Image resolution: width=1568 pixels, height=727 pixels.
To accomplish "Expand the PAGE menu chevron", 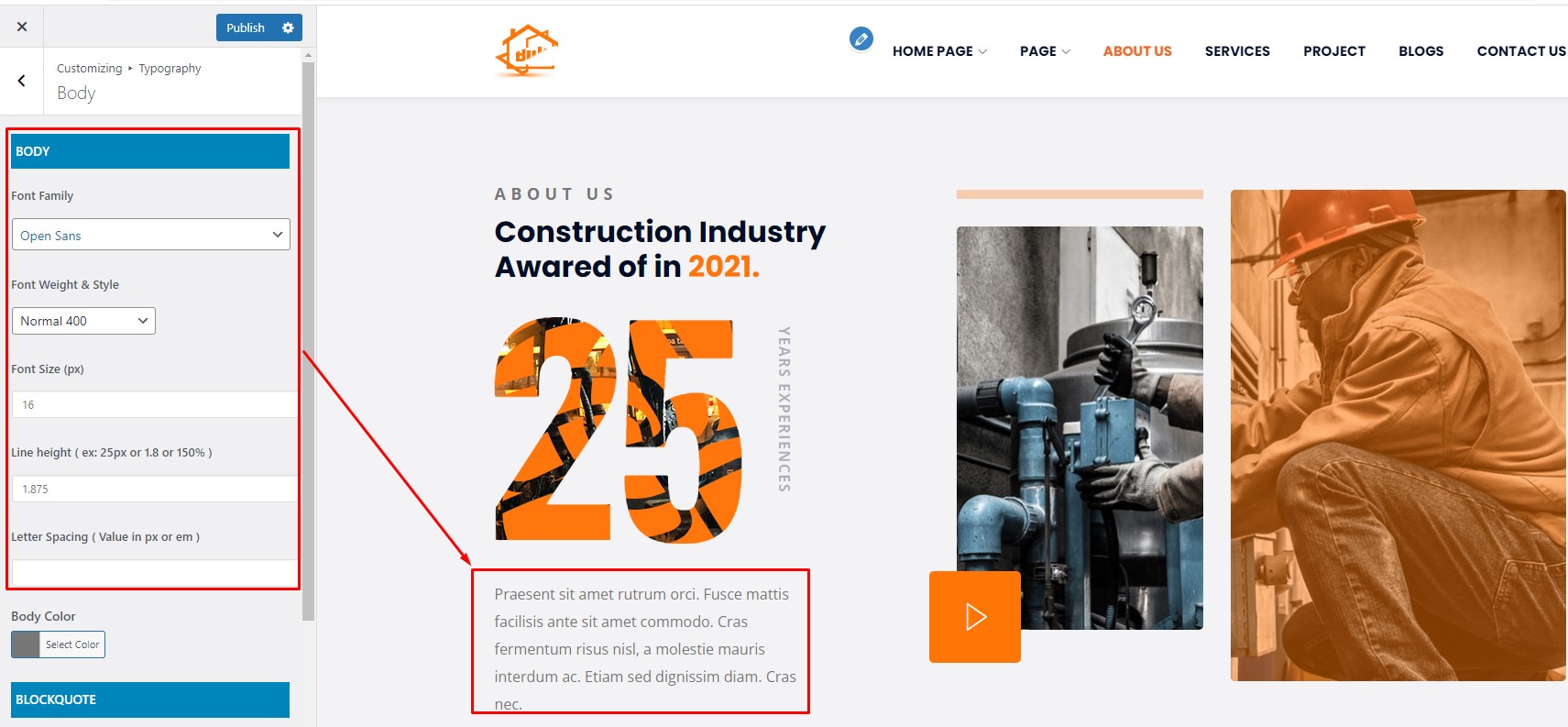I will pyautogui.click(x=1066, y=51).
